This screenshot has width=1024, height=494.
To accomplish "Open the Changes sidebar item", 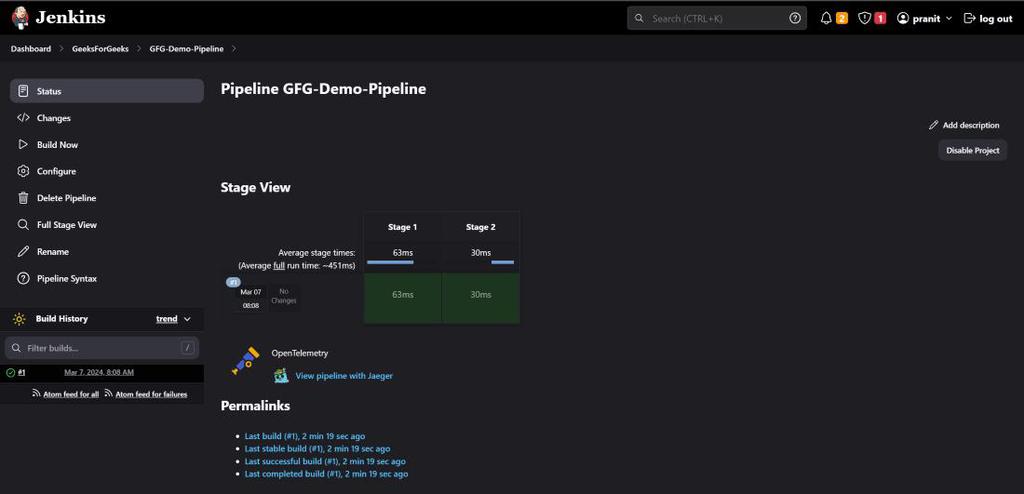I will point(106,118).
